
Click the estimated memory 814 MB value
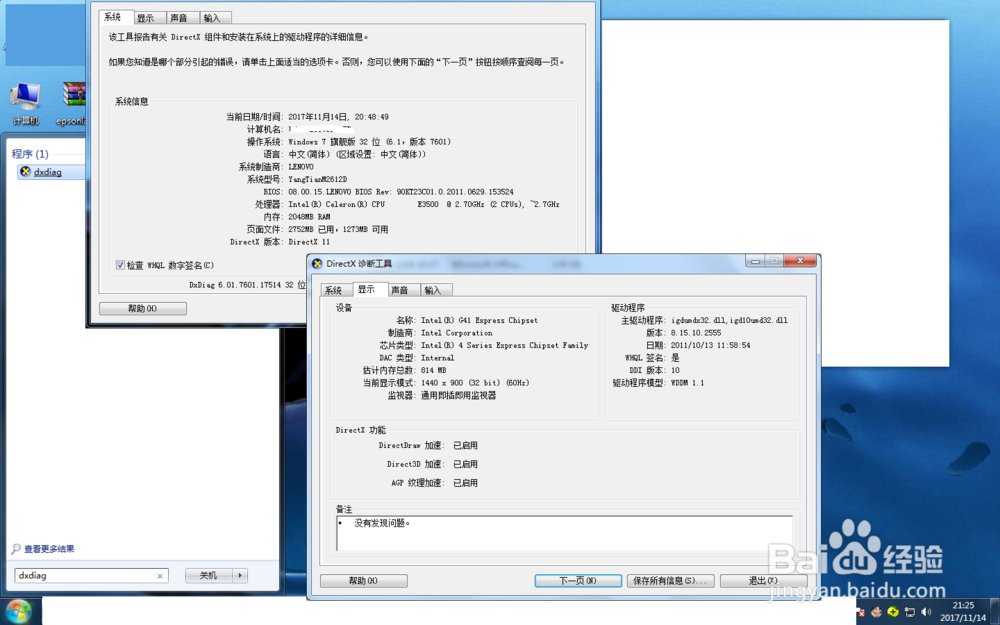434,371
